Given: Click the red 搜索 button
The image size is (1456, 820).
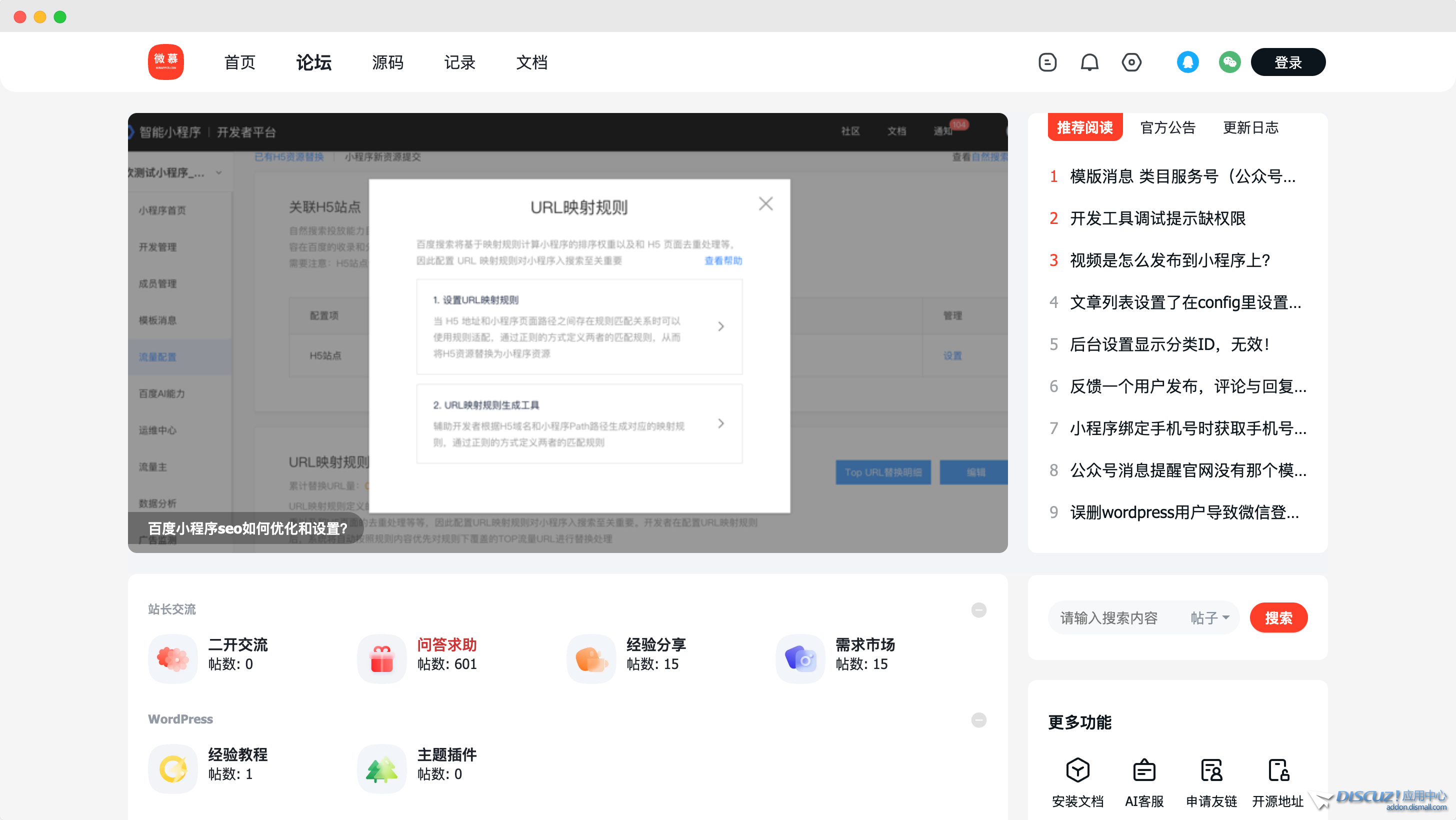Looking at the screenshot, I should coord(1278,617).
